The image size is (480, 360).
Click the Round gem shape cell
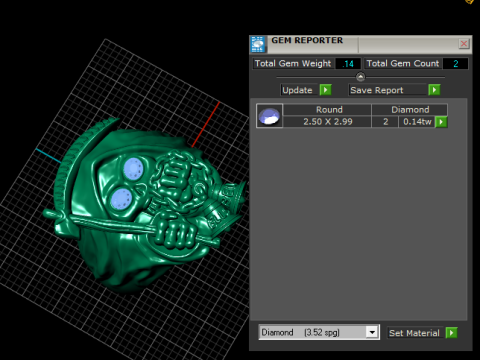click(x=327, y=110)
